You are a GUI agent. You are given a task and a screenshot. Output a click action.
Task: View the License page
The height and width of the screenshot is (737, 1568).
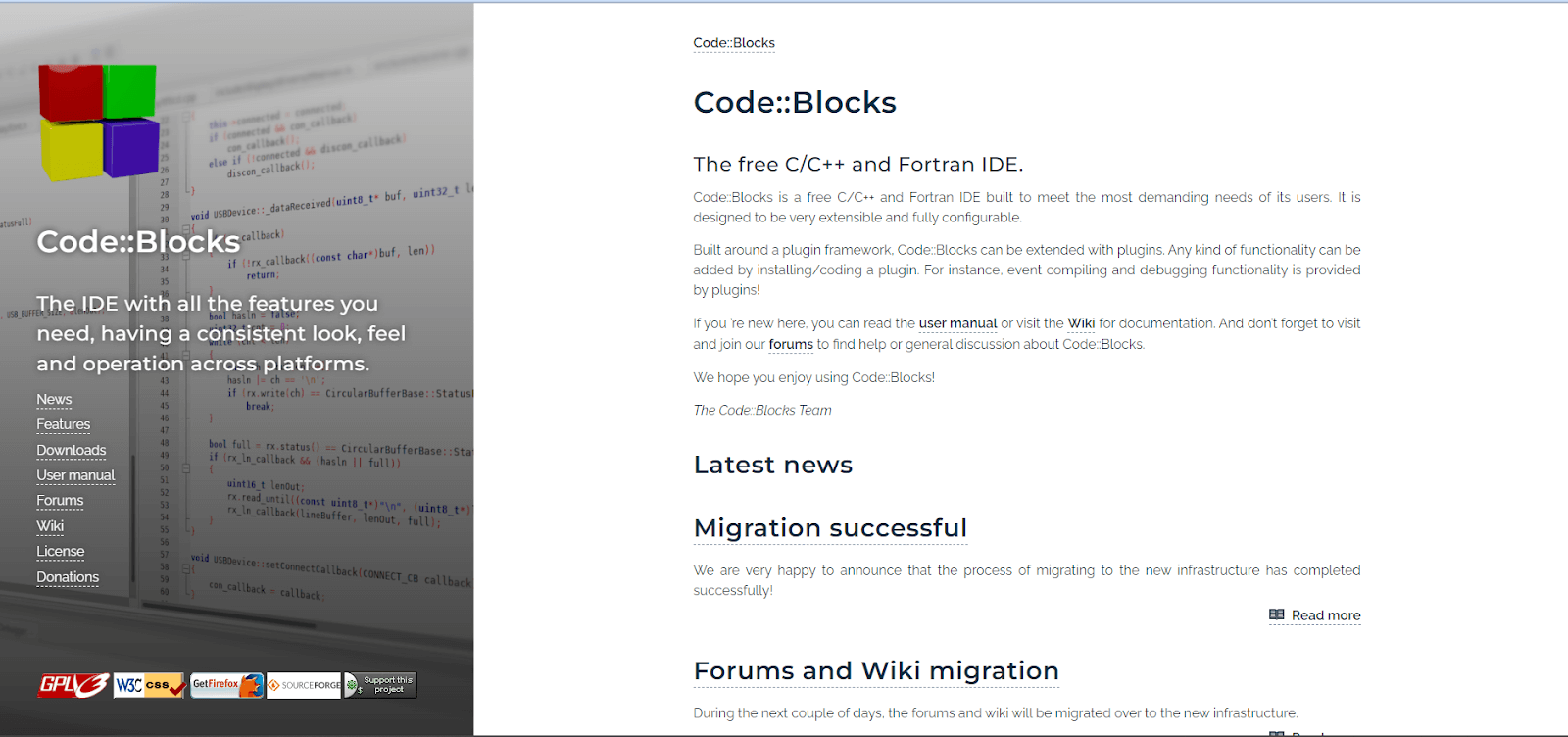click(x=60, y=551)
